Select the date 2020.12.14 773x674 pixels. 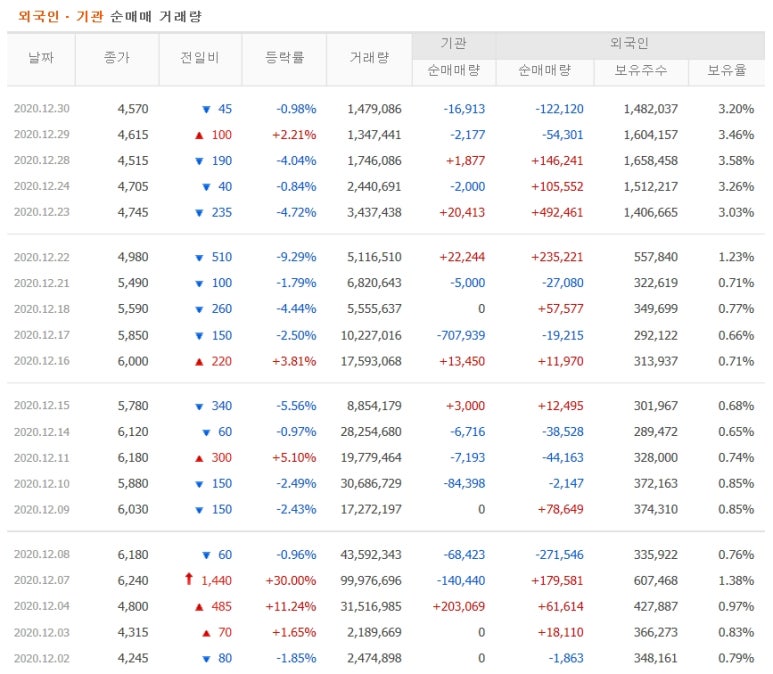(x=42, y=432)
